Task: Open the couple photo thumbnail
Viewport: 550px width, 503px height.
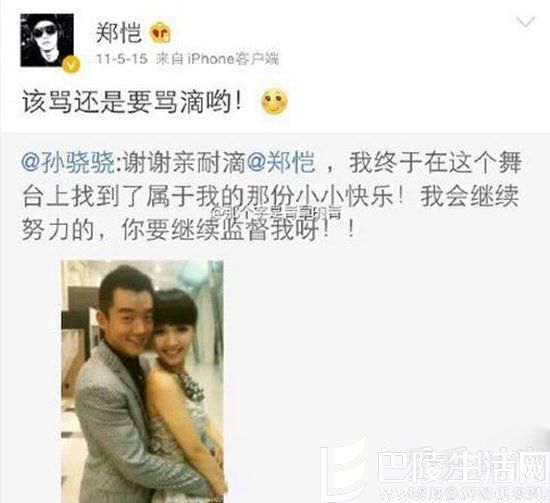Action: (x=143, y=381)
